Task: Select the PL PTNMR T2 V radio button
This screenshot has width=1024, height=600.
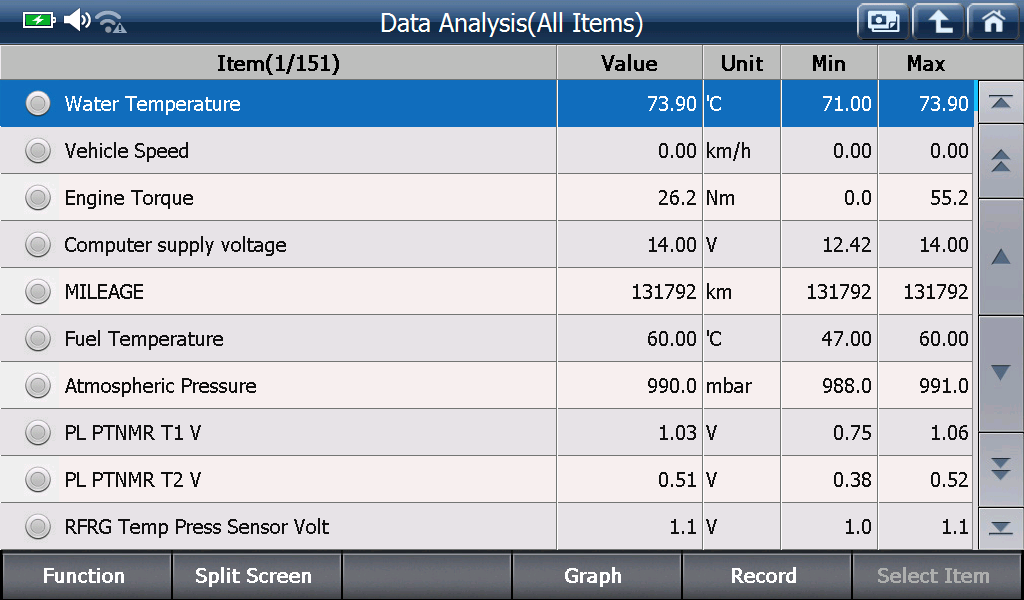Action: click(38, 479)
